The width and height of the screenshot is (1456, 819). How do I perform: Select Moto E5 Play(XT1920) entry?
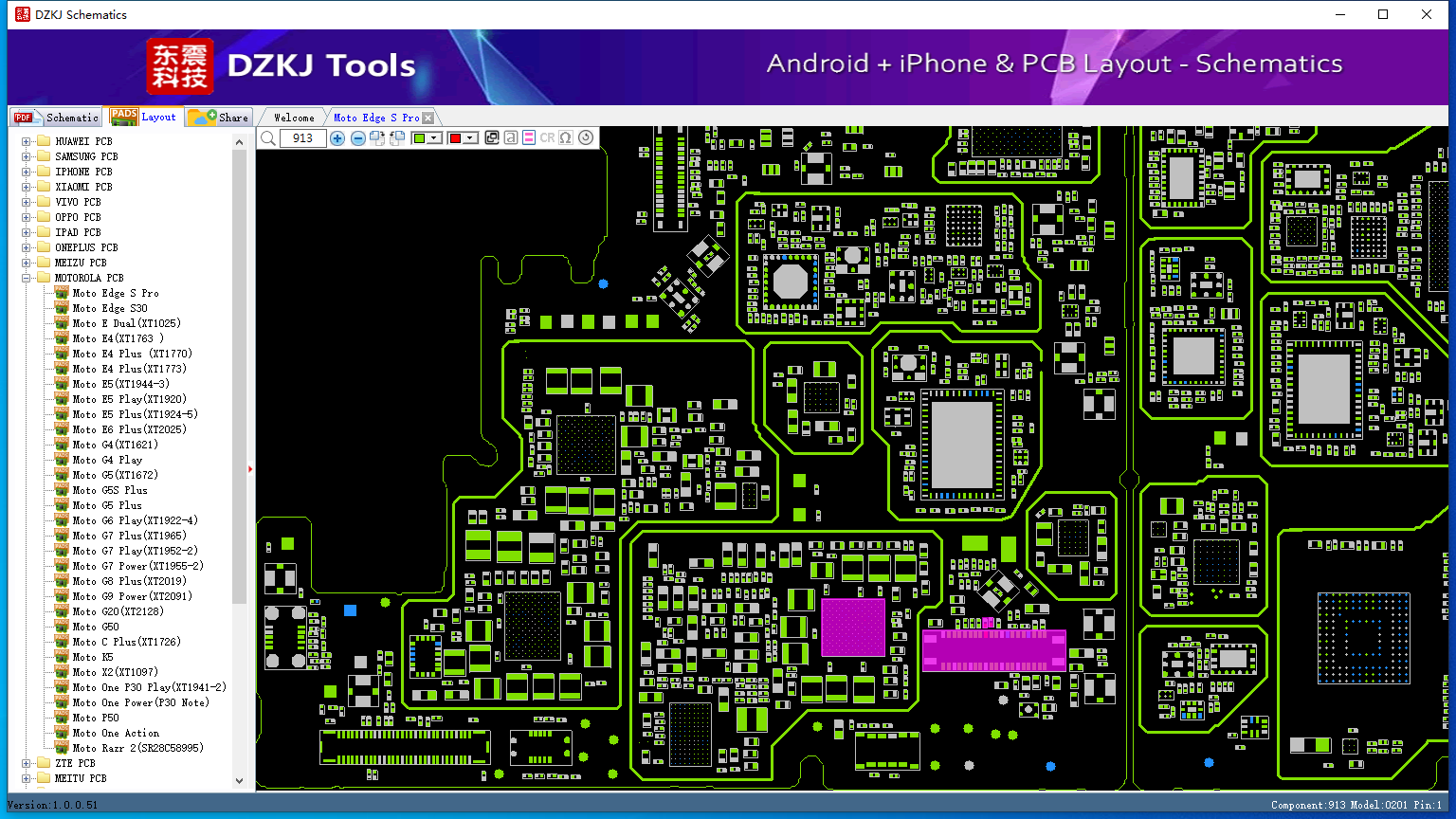pyautogui.click(x=130, y=399)
